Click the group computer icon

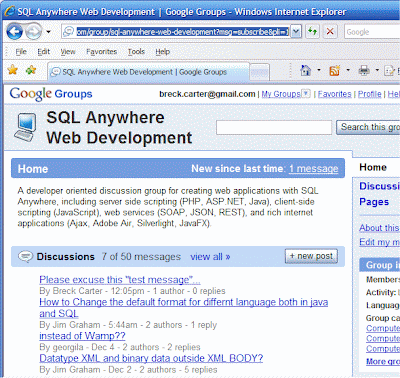coord(25,127)
